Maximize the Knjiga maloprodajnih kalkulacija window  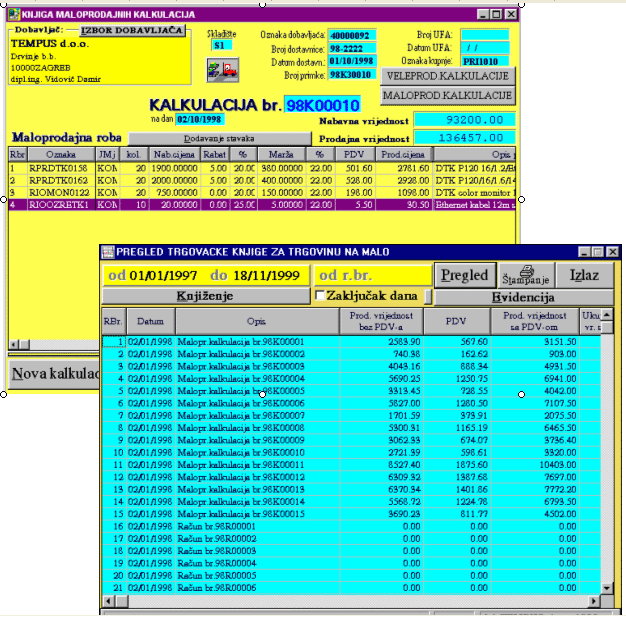[494, 15]
